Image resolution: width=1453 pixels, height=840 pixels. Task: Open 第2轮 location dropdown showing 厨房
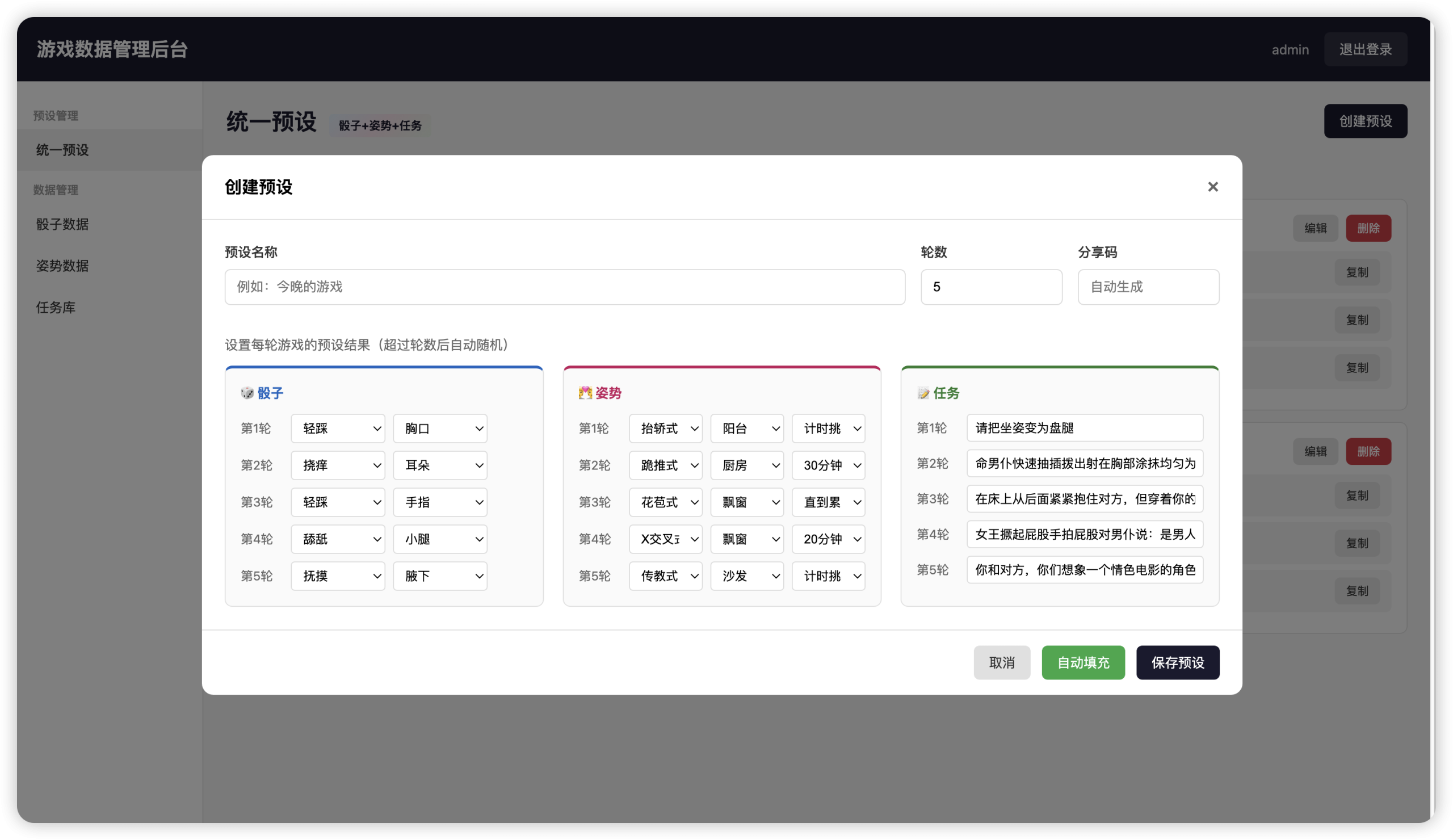(747, 465)
